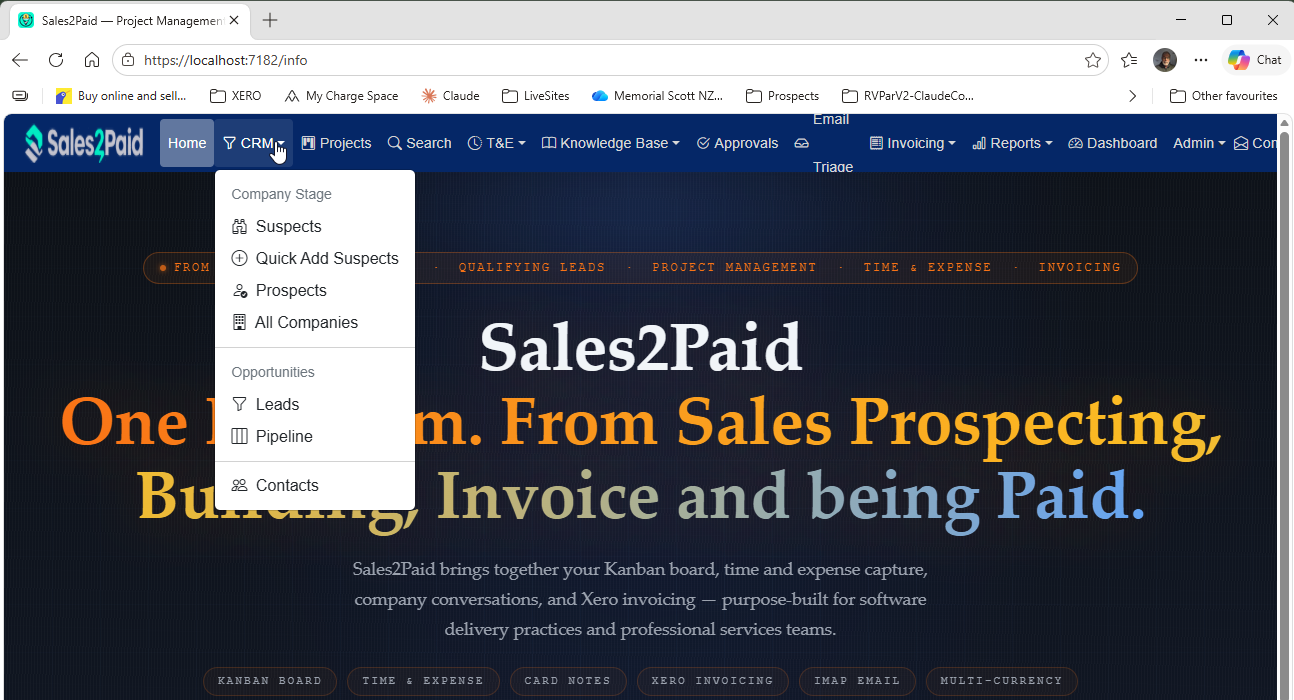Screen dimensions: 1294x700
Task: Collapse the CRM dropdown menu
Action: click(254, 143)
